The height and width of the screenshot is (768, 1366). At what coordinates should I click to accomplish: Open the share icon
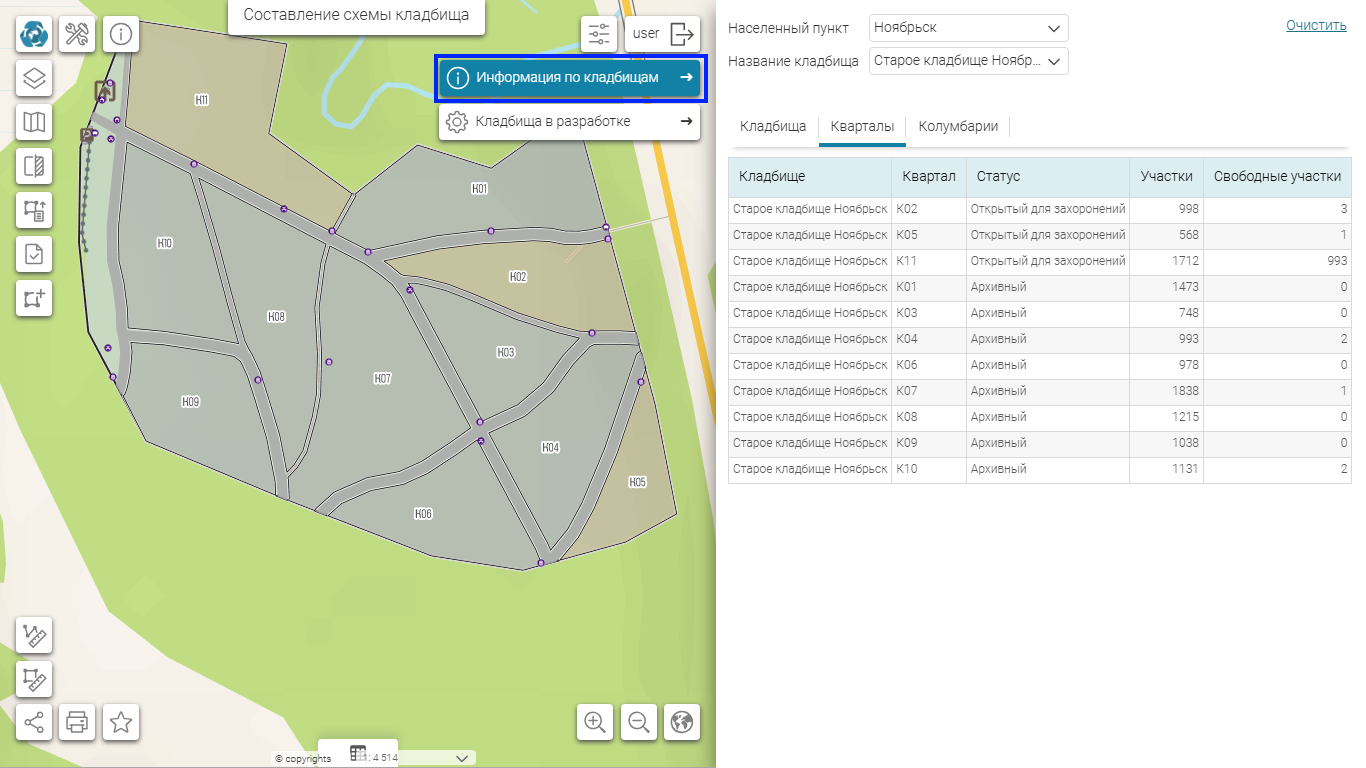(x=34, y=721)
